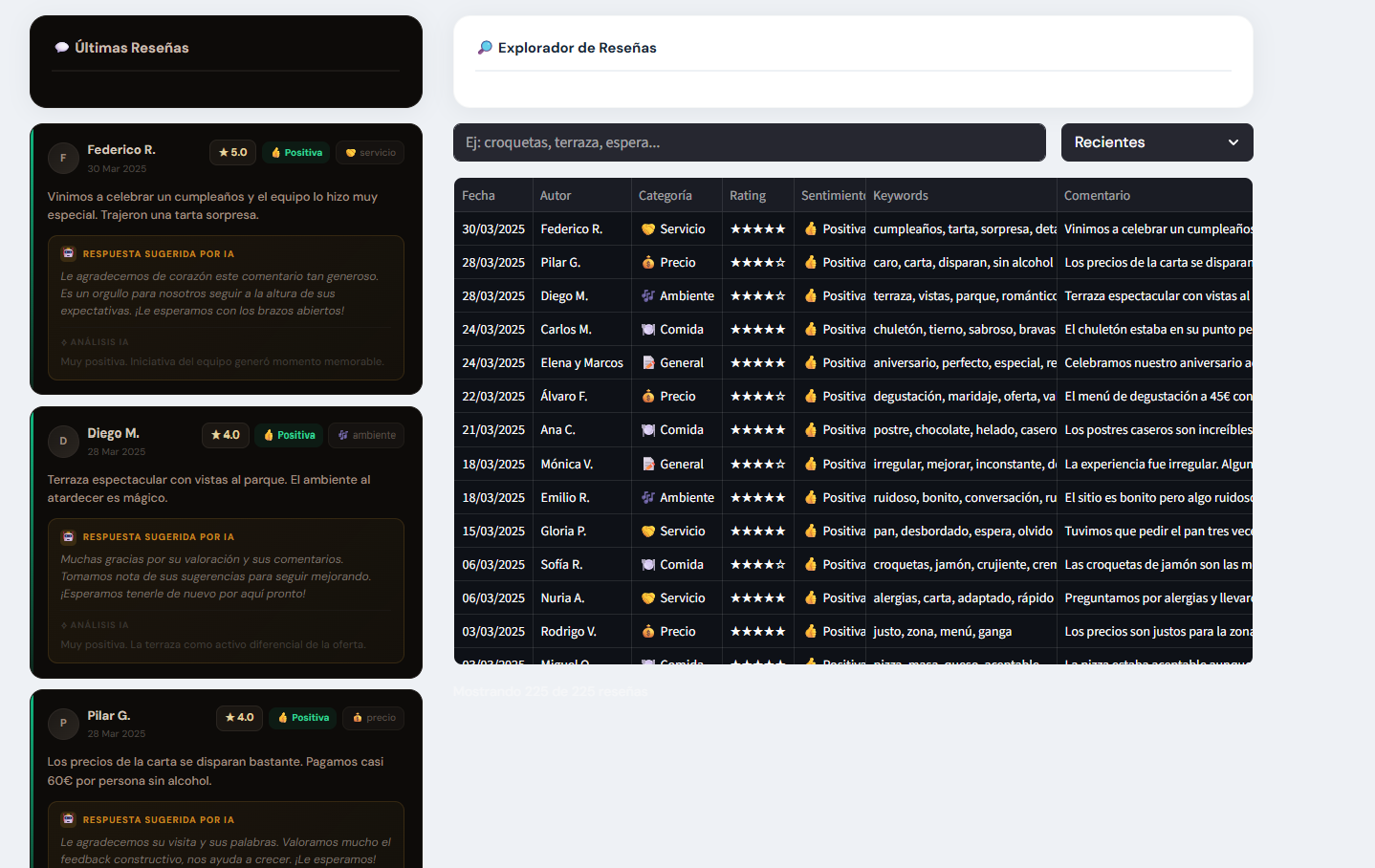Click the five-star rating in Ana C. row
Image resolution: width=1375 pixels, height=868 pixels.
[x=757, y=430]
